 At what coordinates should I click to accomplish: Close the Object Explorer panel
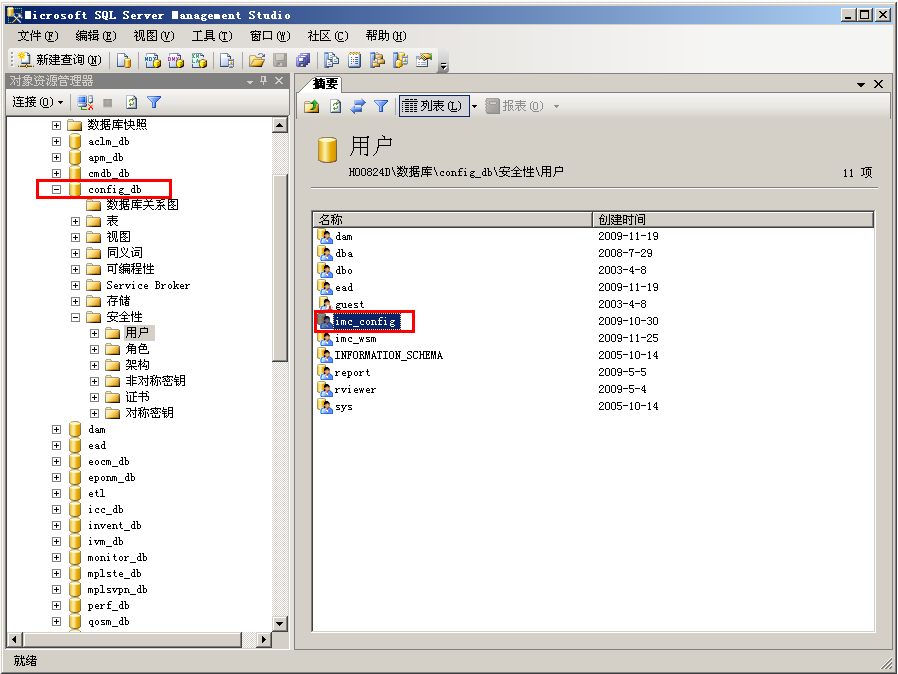279,81
